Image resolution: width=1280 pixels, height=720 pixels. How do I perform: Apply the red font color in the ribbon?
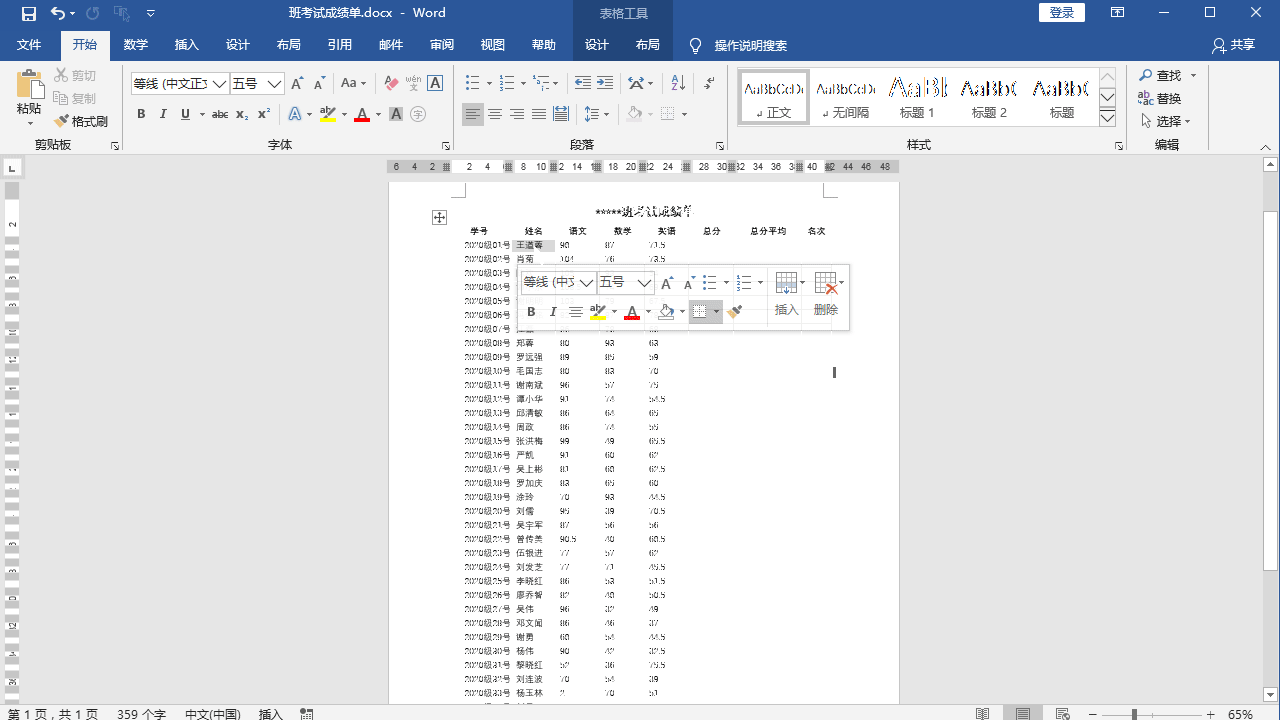(x=362, y=115)
